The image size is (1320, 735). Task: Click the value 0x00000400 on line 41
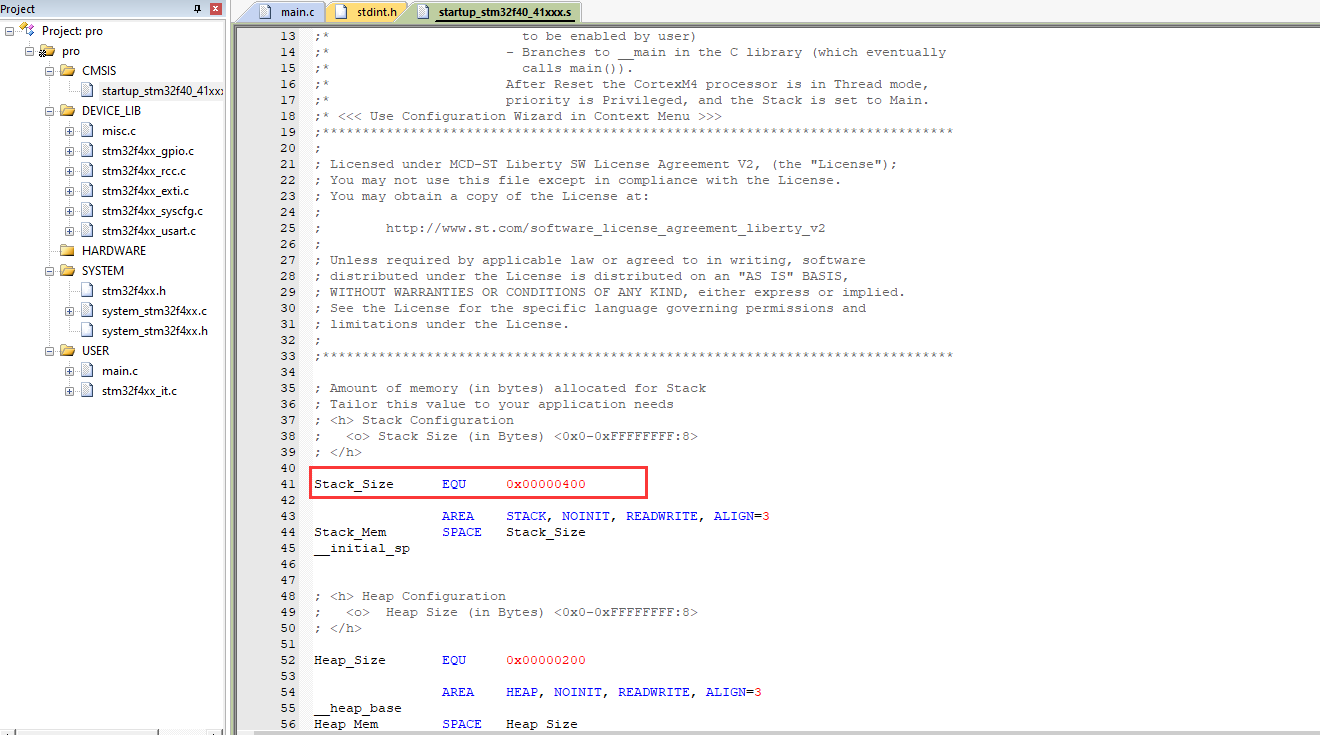coord(546,484)
